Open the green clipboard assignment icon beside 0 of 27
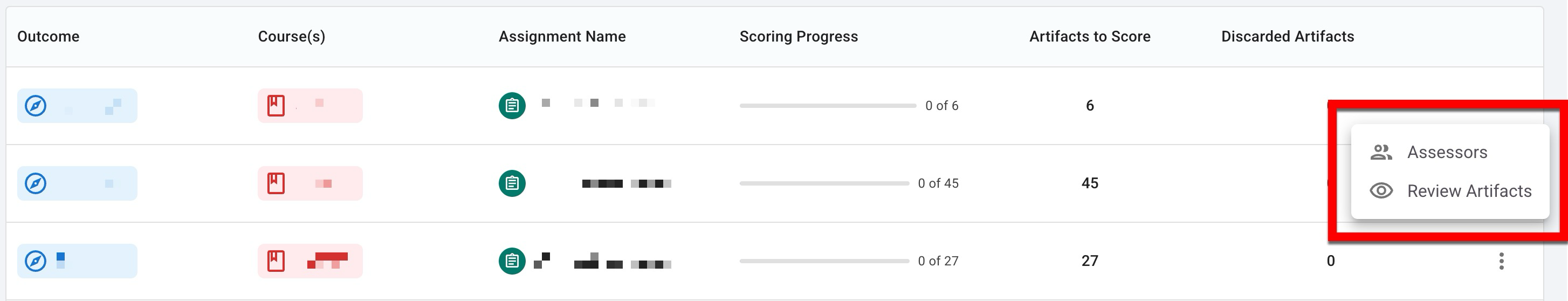Viewport: 1568px width, 301px height. (x=512, y=261)
